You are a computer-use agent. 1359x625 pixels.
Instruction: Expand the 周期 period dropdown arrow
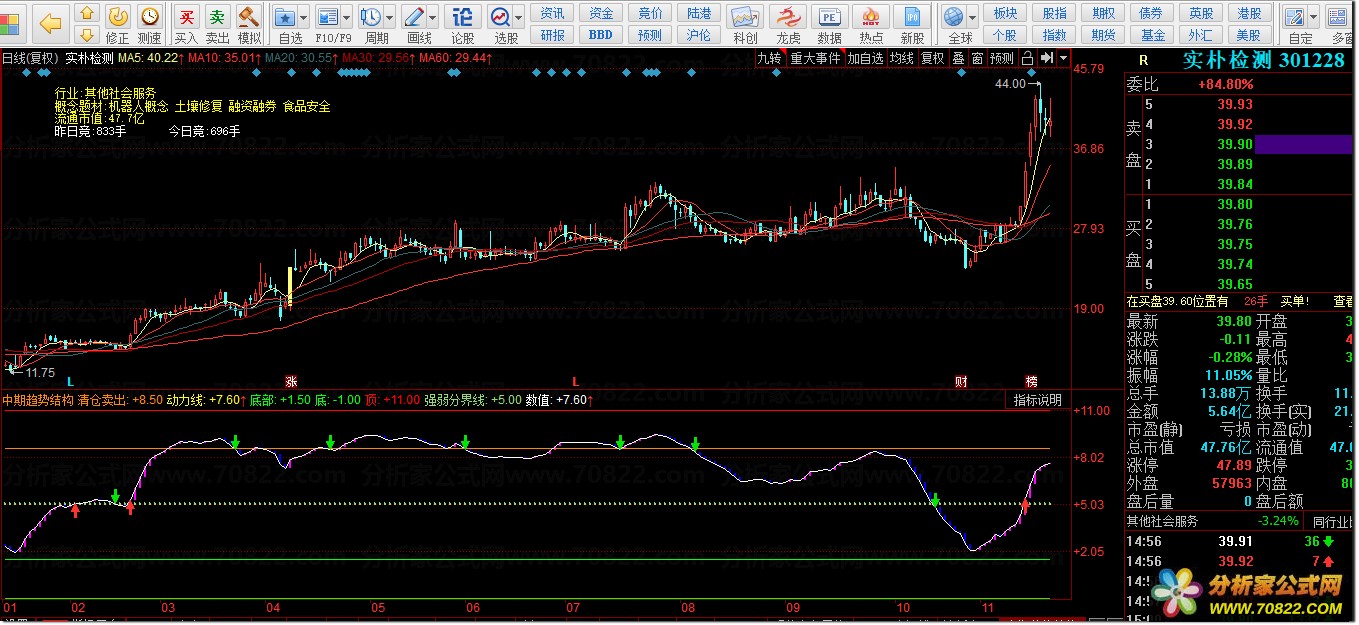point(390,17)
